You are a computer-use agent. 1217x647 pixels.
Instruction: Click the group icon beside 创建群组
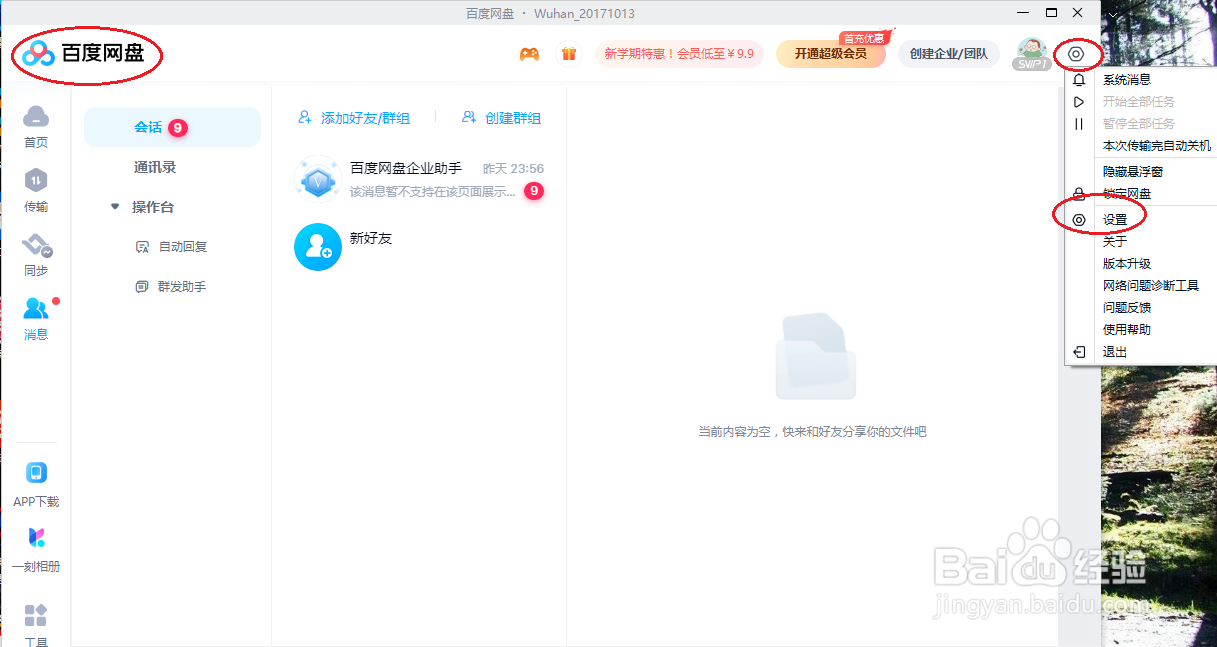coord(469,118)
